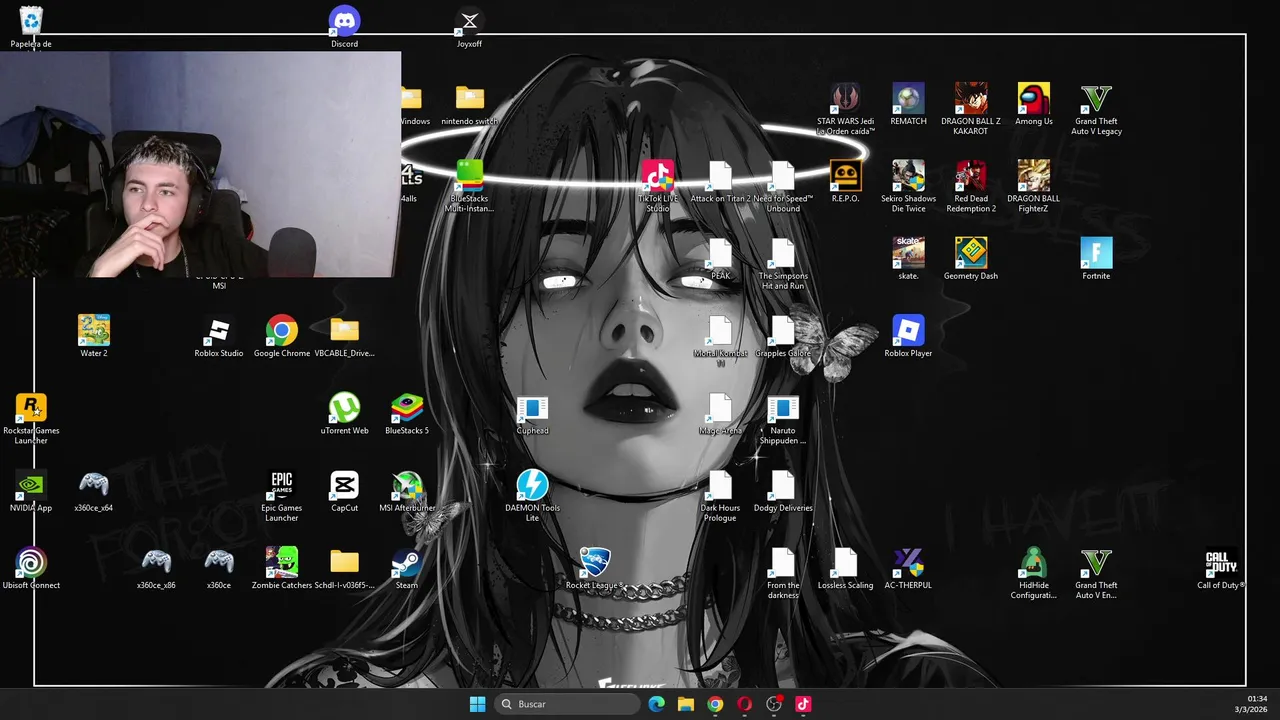Open the BlueStacks 5 shortcut
The image size is (1280, 720).
[x=406, y=415]
